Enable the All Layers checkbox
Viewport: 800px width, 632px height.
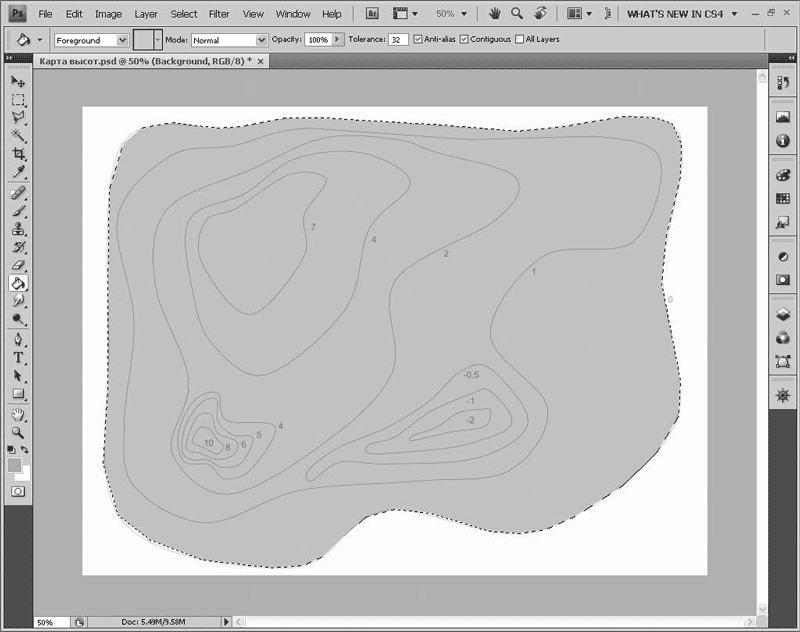[x=518, y=39]
